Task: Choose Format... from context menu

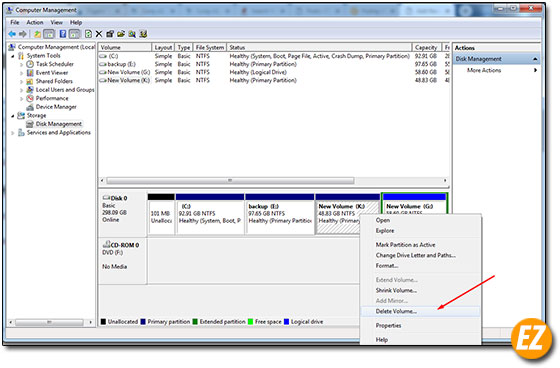Action: (x=420, y=266)
